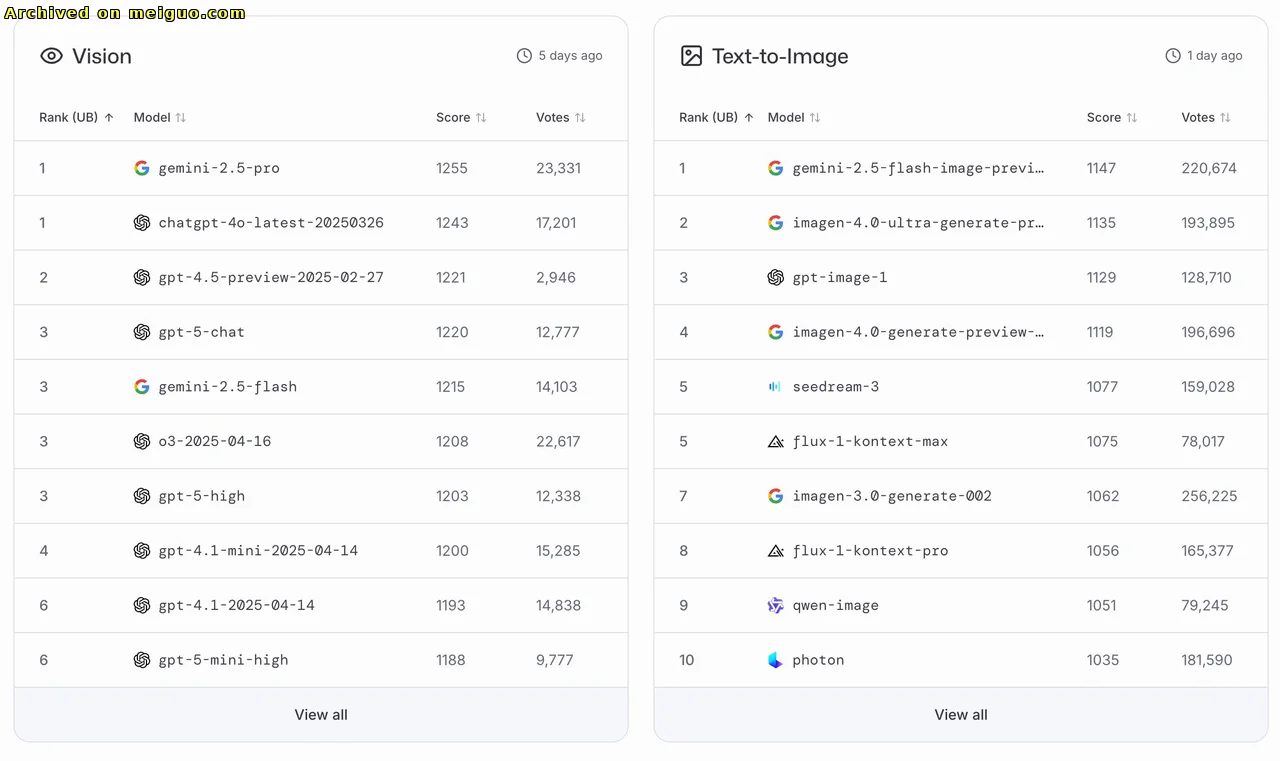Click the Text-to-Image section heading
The width and height of the screenshot is (1280, 761).
pos(780,56)
